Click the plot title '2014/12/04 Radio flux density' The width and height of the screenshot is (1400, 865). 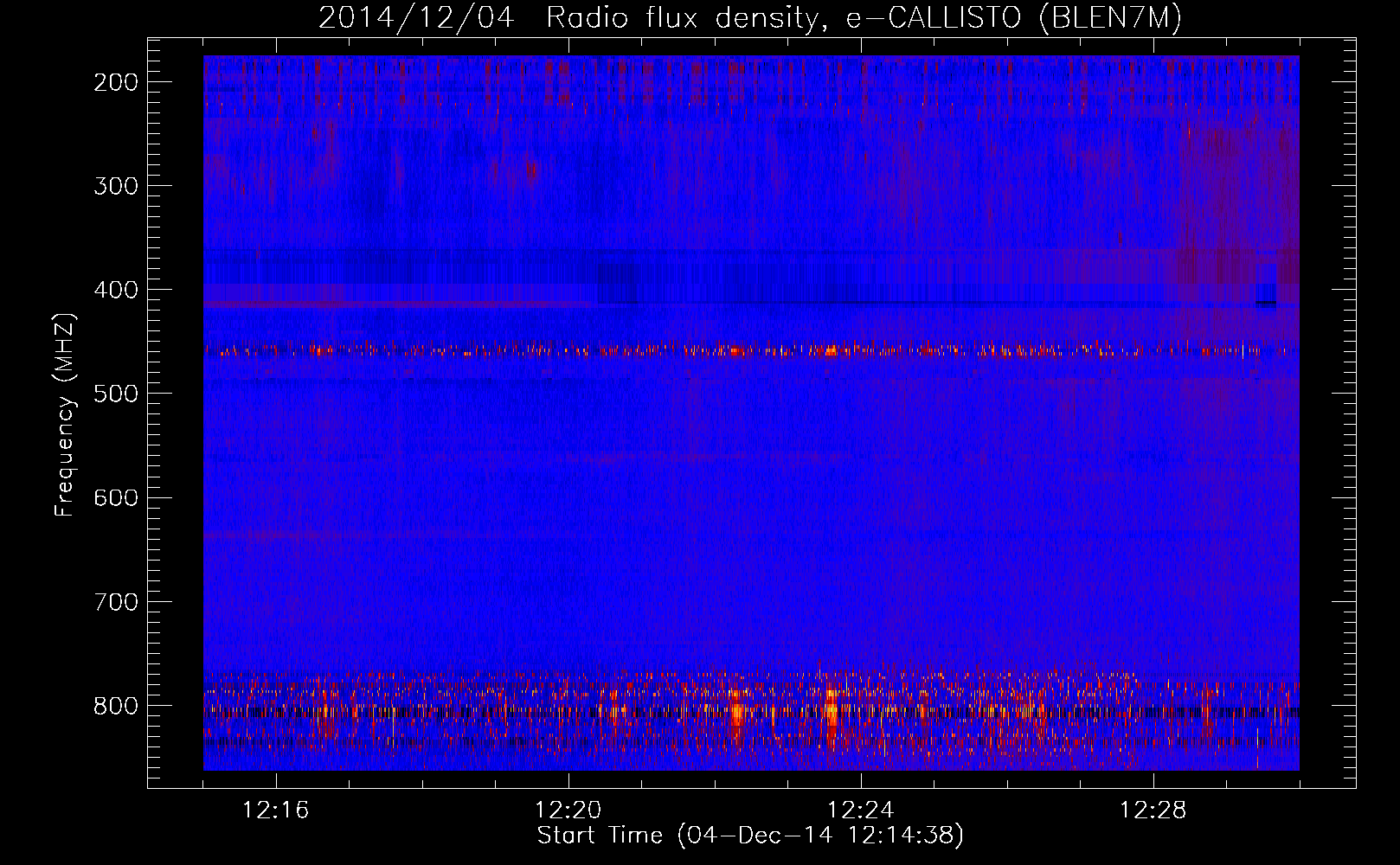[750, 17]
